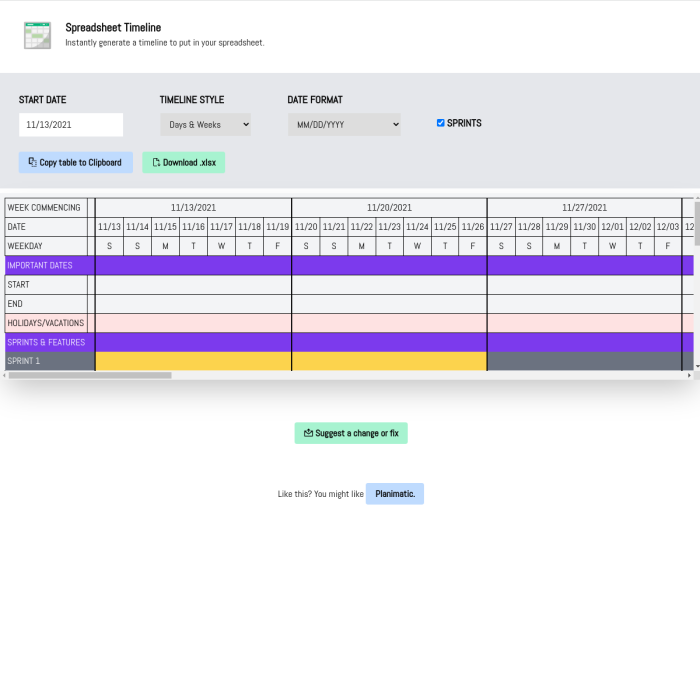The height and width of the screenshot is (700, 700).
Task: Open the Planimatic link
Action: click(x=395, y=494)
